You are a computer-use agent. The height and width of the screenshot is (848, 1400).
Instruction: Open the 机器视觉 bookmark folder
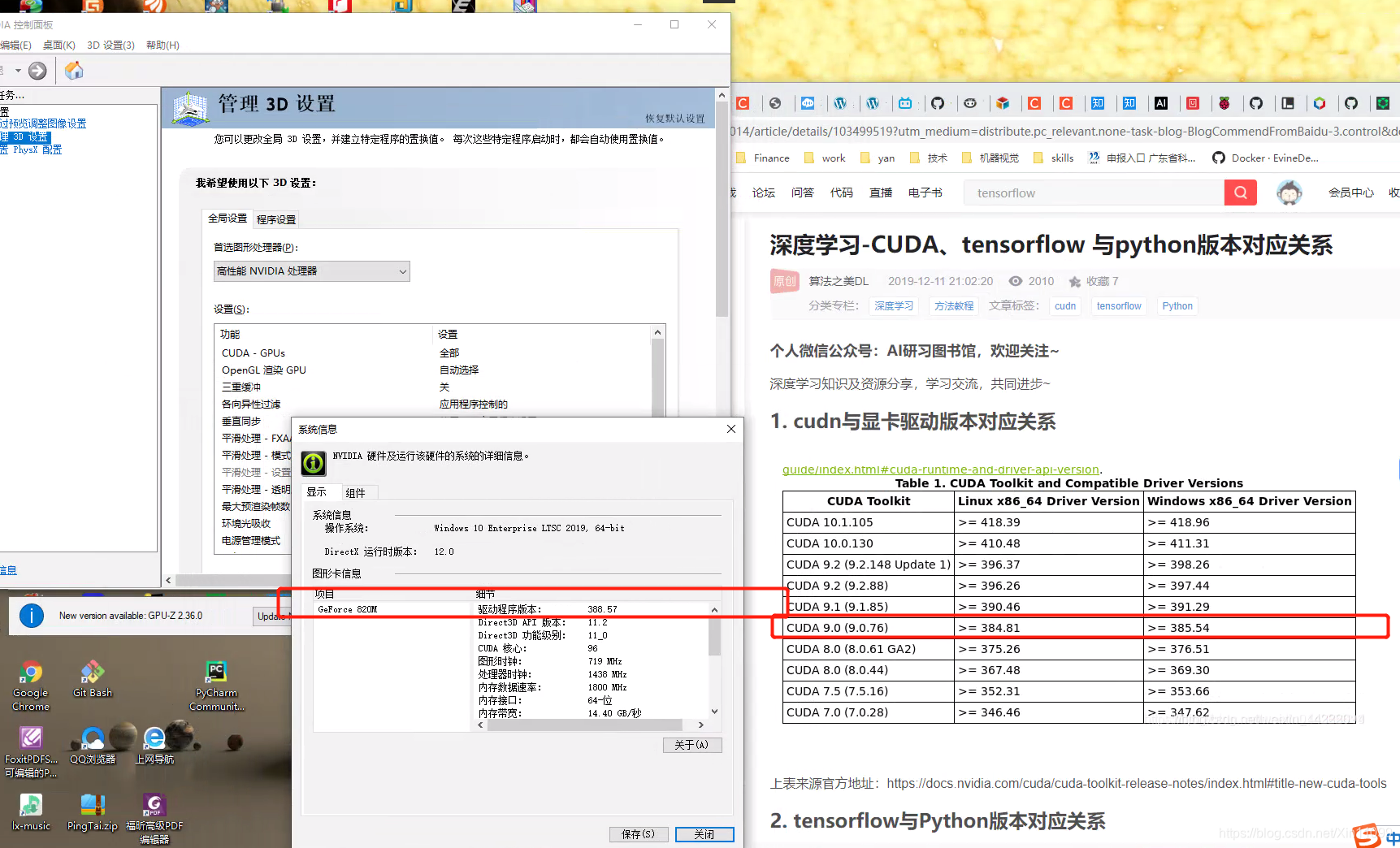click(990, 158)
